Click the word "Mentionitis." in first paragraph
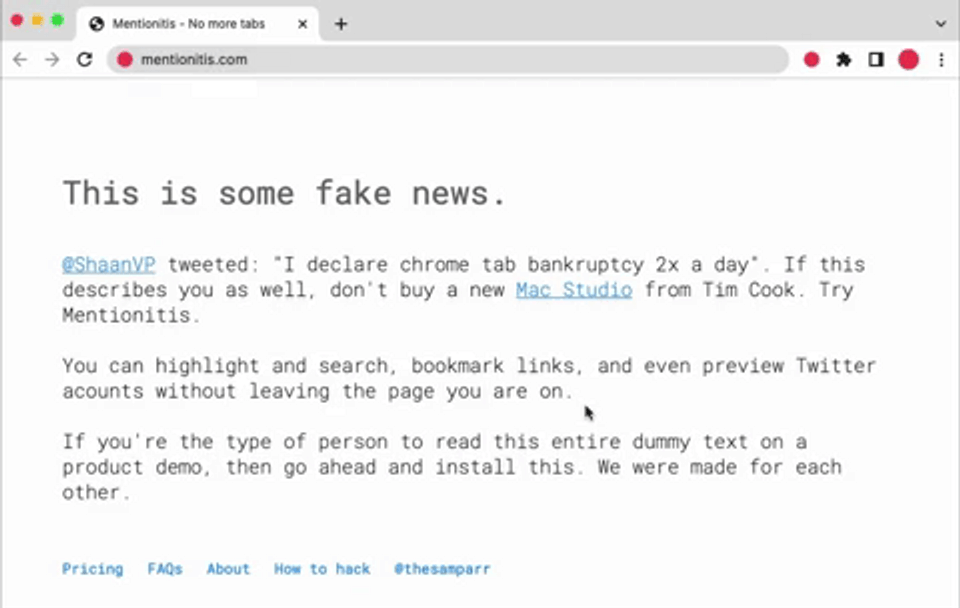This screenshot has height=608, width=960. point(131,315)
